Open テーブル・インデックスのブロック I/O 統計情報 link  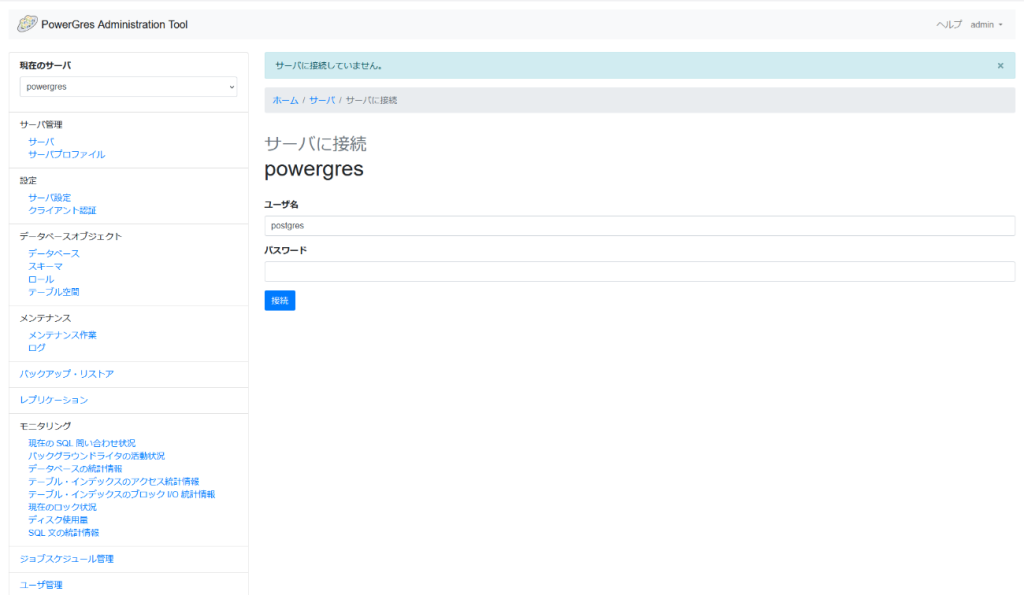121,494
